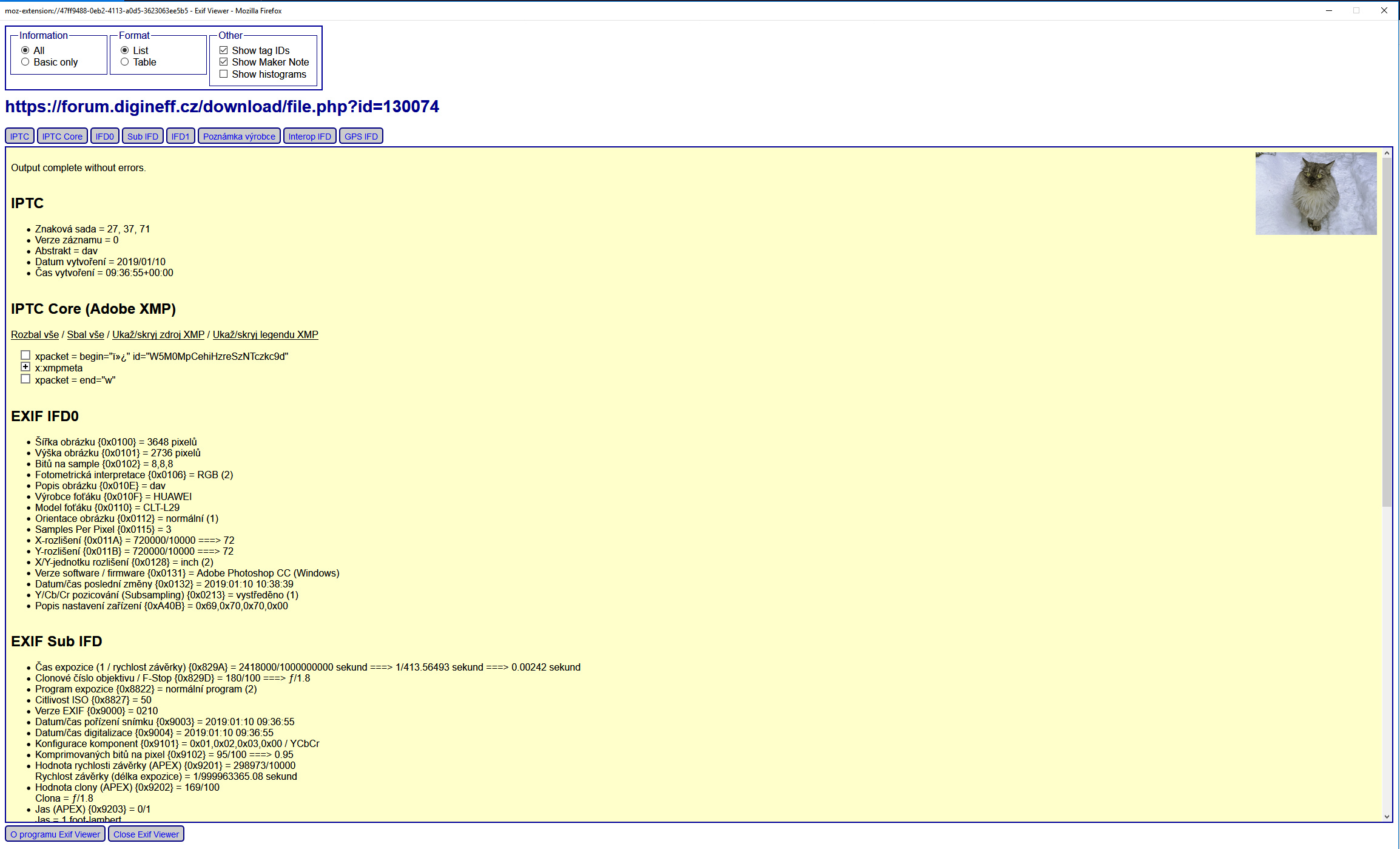Go to Sub IFD section

tap(143, 137)
